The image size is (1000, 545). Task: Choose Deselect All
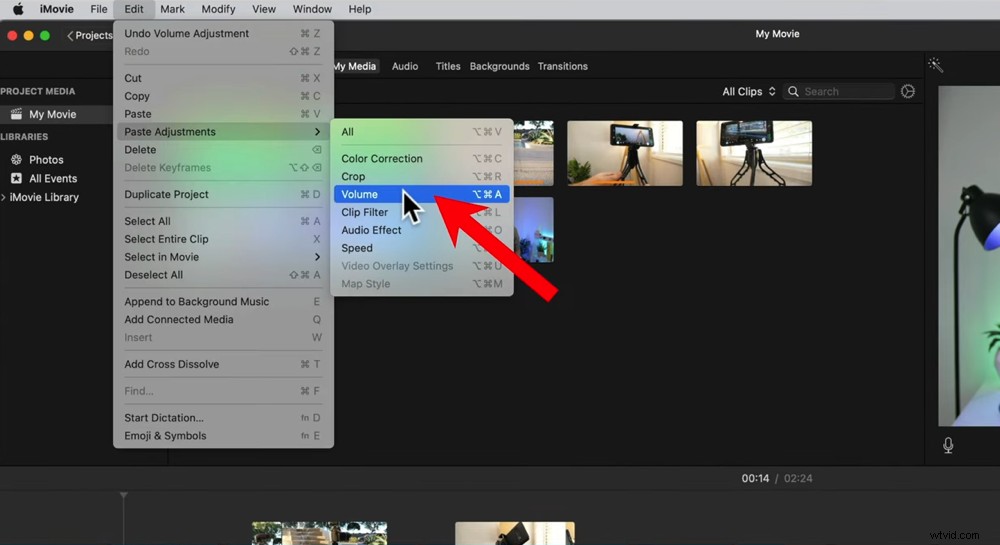(x=223, y=274)
